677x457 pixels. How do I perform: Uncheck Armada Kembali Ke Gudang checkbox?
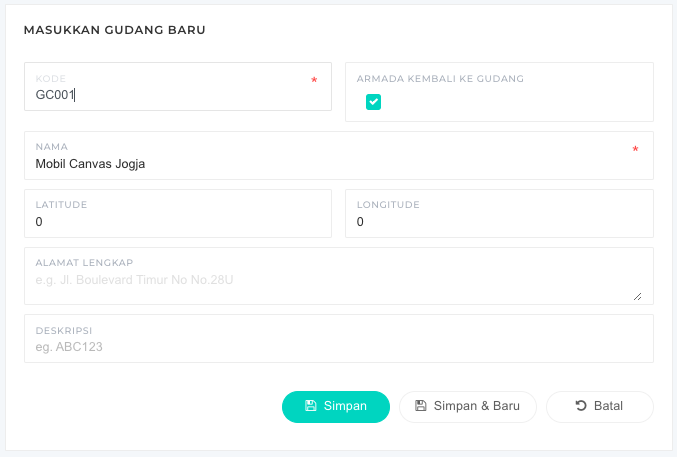pos(373,101)
